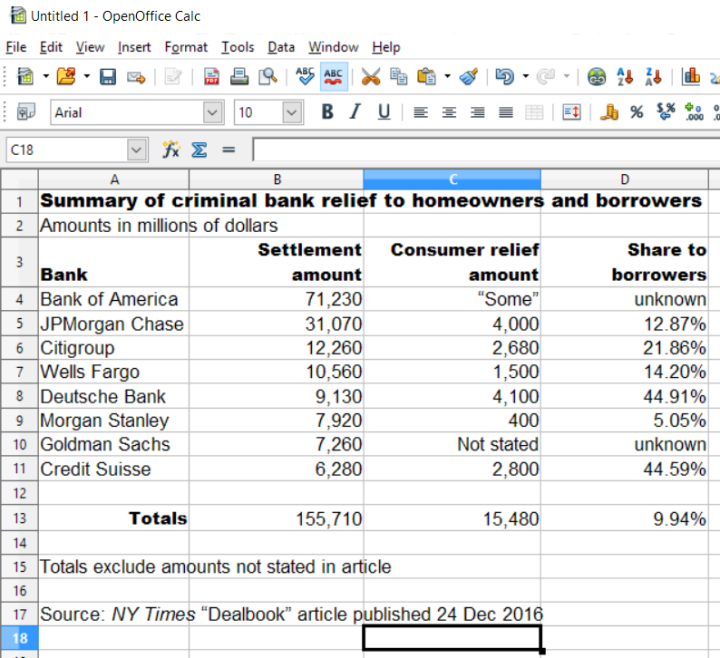Center cell content horizontally
The image size is (720, 658).
(449, 112)
